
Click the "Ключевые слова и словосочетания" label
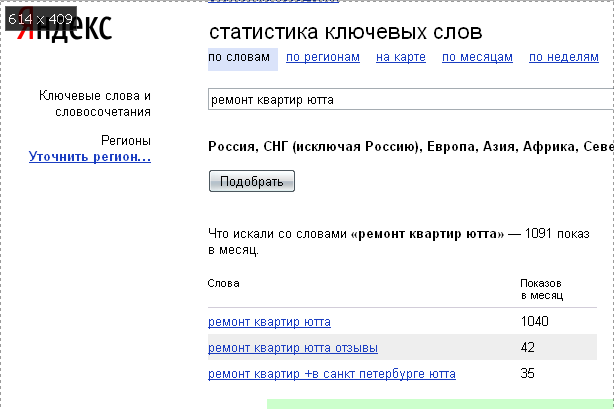click(95, 103)
